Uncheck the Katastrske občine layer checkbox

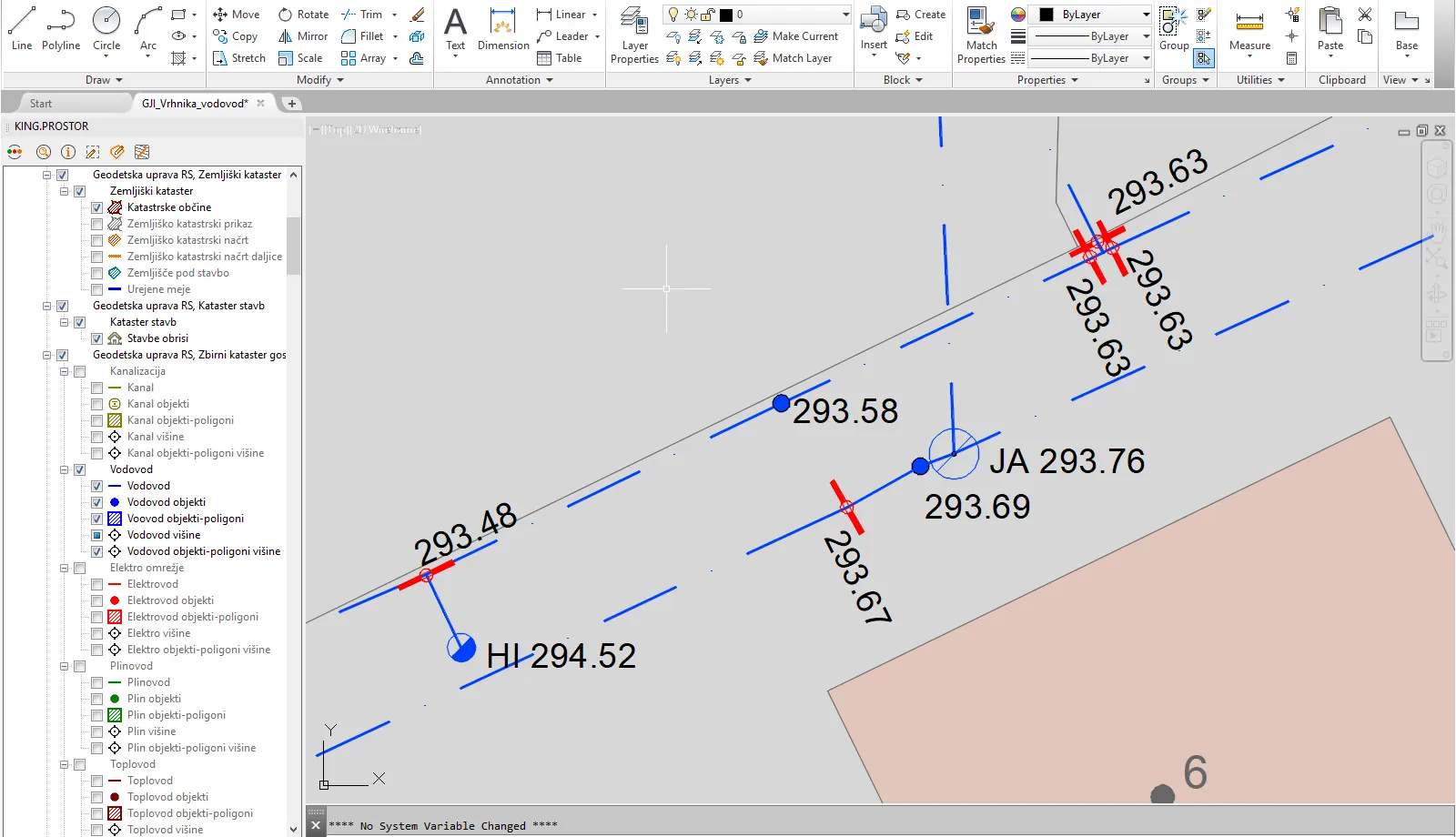[97, 207]
